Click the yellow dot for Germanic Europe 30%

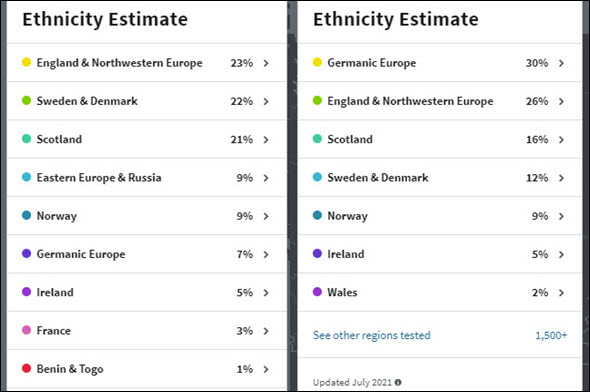coord(317,62)
